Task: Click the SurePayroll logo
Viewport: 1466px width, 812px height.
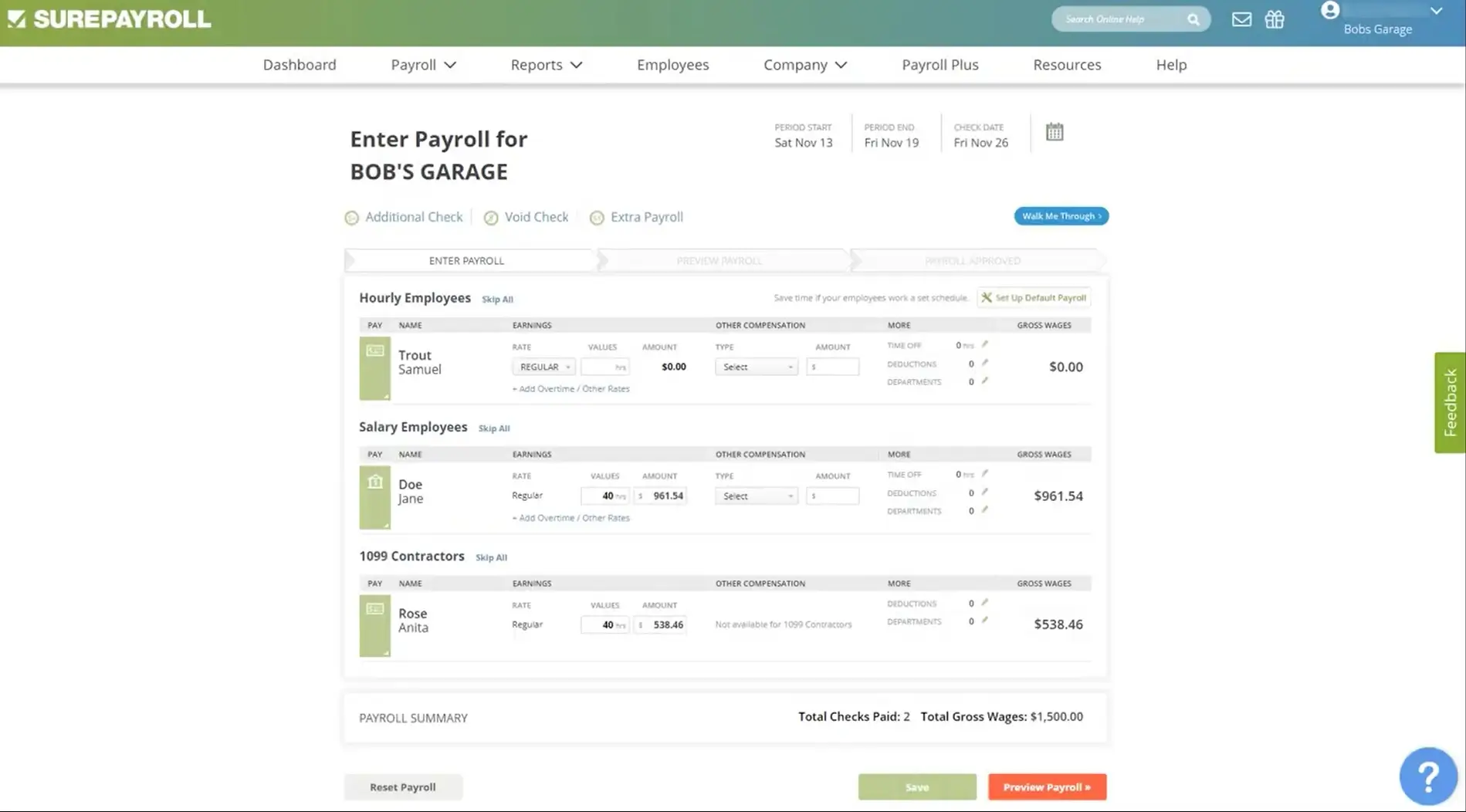Action: click(x=109, y=19)
